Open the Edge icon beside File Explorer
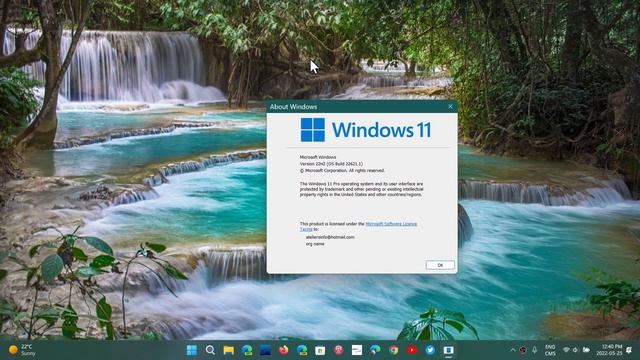 tap(247, 350)
